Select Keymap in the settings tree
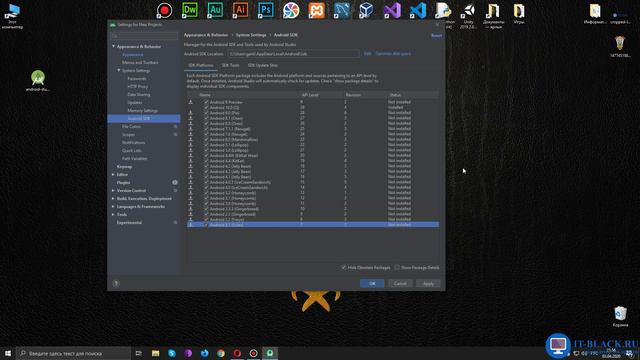 (x=124, y=167)
